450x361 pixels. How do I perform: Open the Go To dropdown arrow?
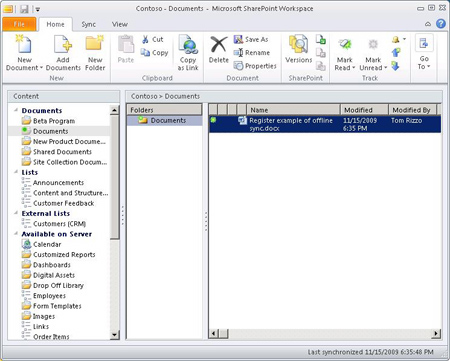click(429, 66)
